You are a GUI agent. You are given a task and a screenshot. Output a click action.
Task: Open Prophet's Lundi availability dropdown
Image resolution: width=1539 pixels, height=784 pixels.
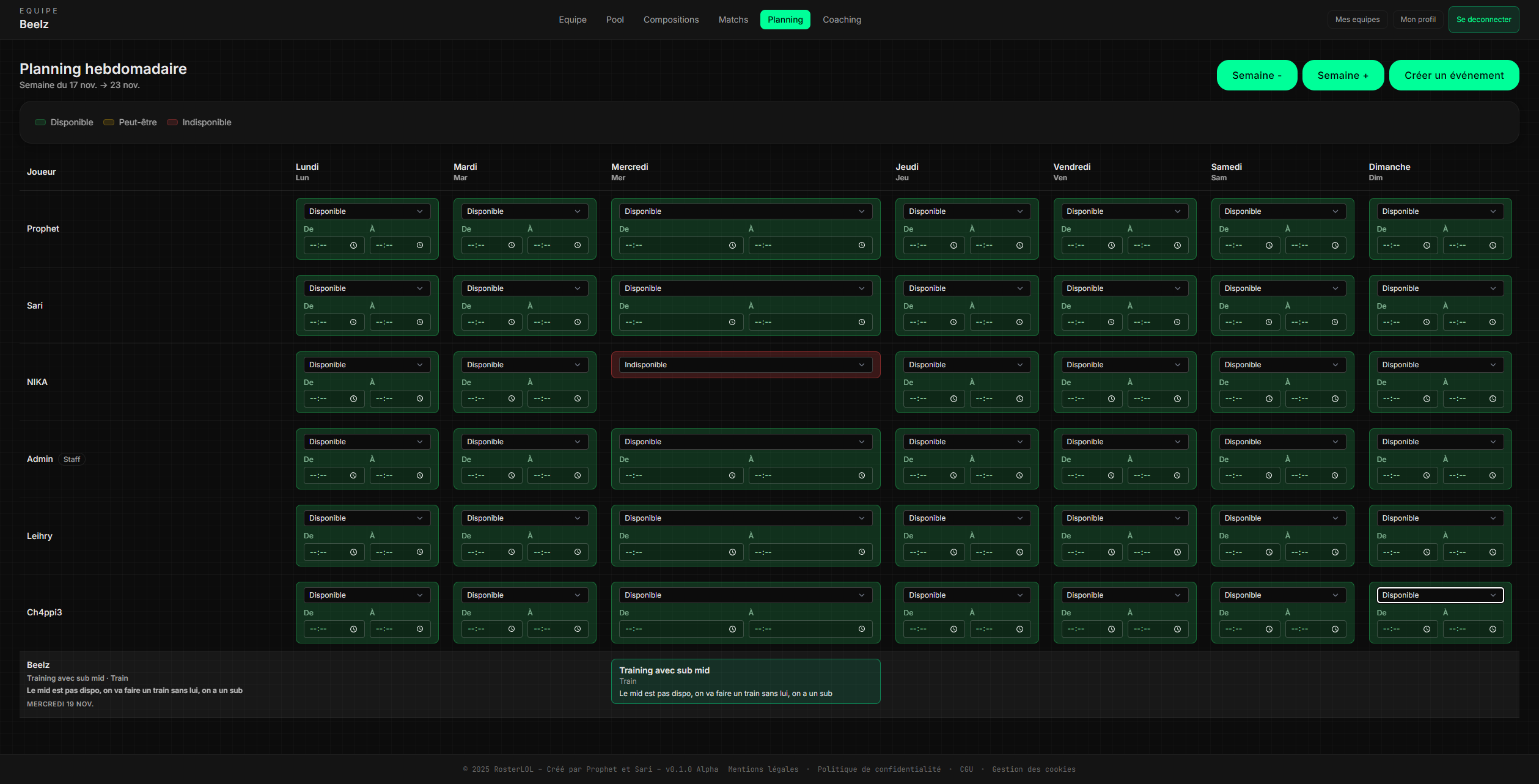point(367,211)
